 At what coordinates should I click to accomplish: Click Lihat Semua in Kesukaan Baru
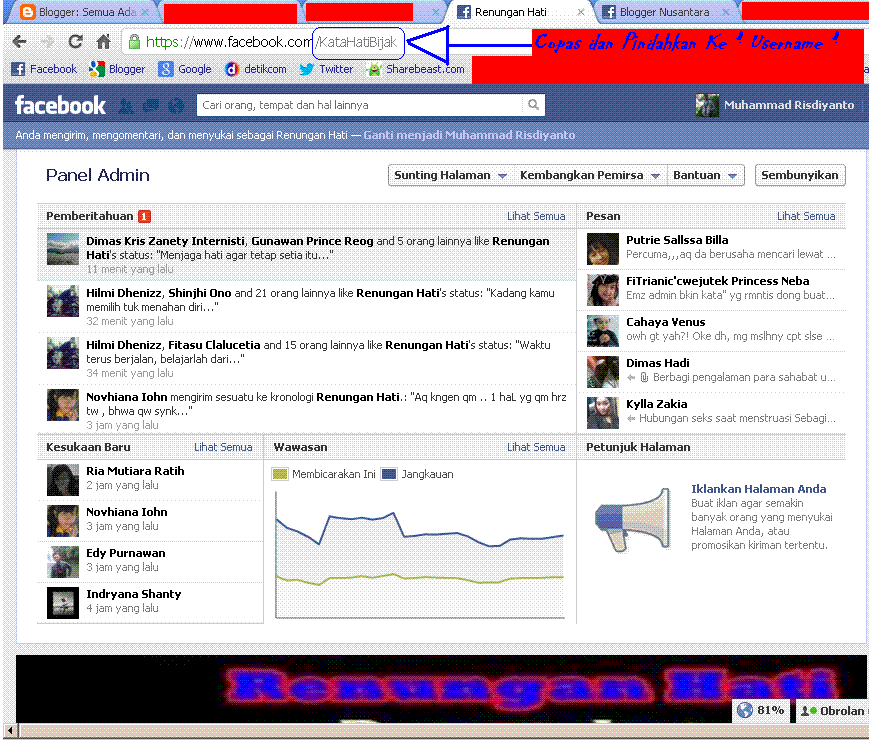coord(223,448)
